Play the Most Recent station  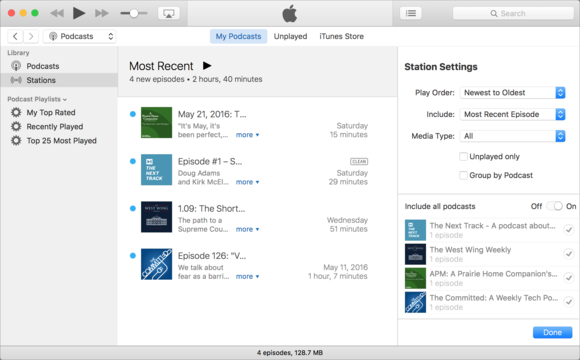pos(207,66)
